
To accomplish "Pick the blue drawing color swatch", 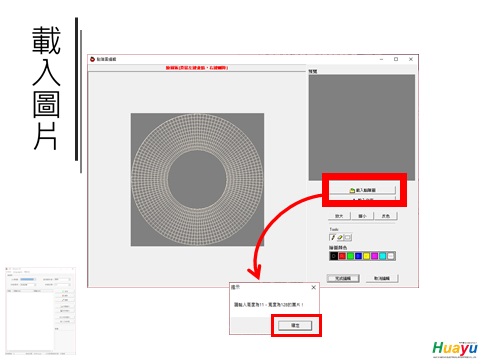I will coord(358,256).
